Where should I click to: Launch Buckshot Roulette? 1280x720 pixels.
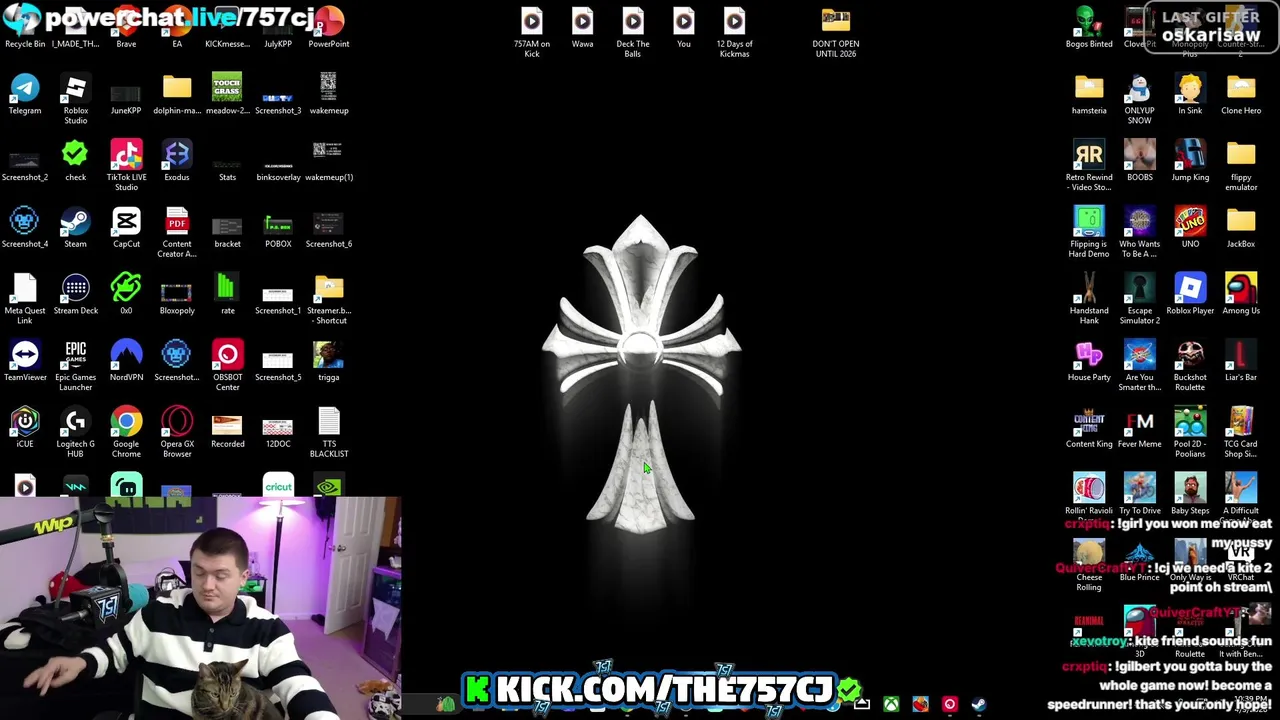tap(1190, 365)
